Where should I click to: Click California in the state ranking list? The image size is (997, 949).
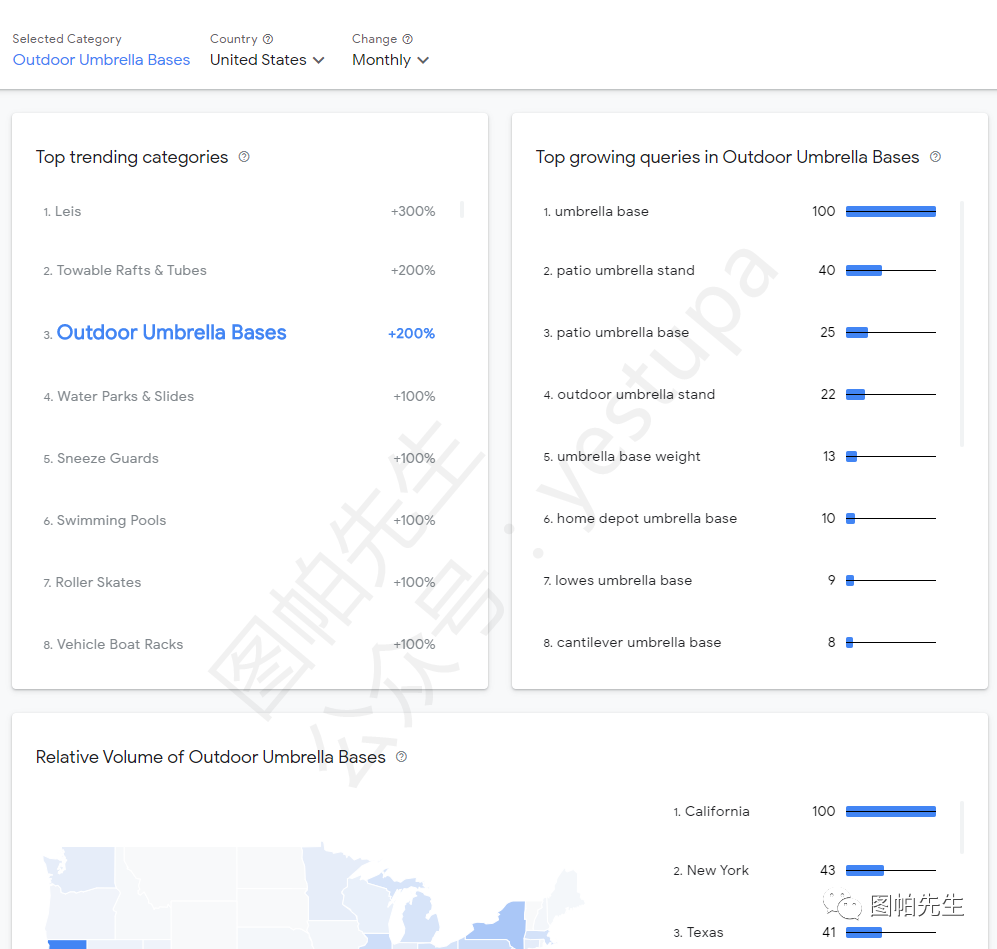[x=716, y=812]
